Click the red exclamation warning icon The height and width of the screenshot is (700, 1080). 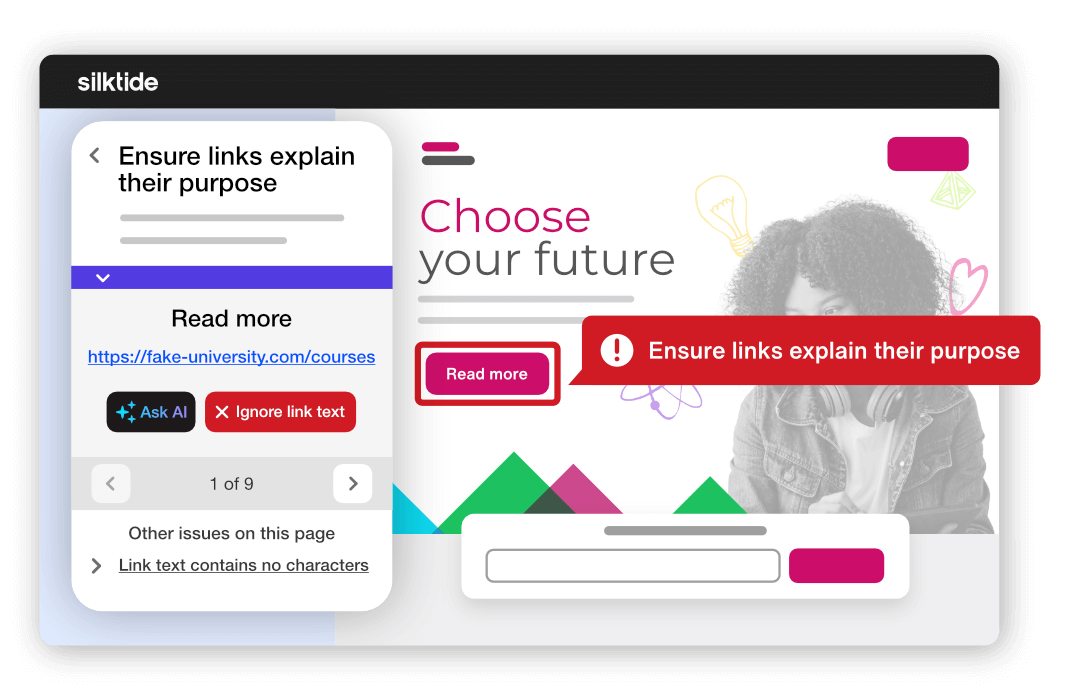click(x=616, y=350)
